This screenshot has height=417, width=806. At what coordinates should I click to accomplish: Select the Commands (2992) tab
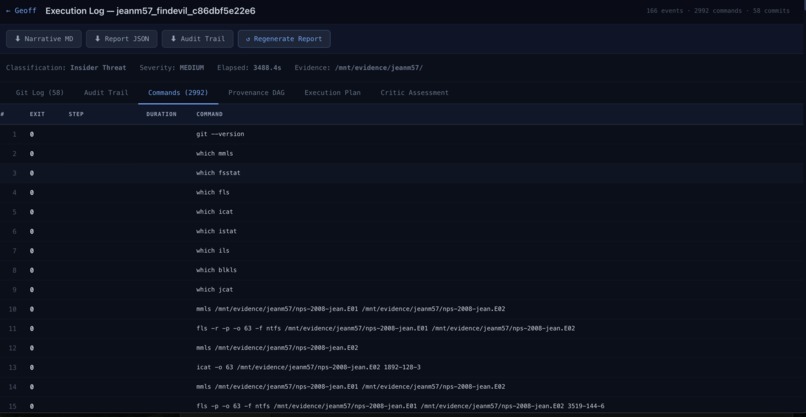[x=178, y=93]
